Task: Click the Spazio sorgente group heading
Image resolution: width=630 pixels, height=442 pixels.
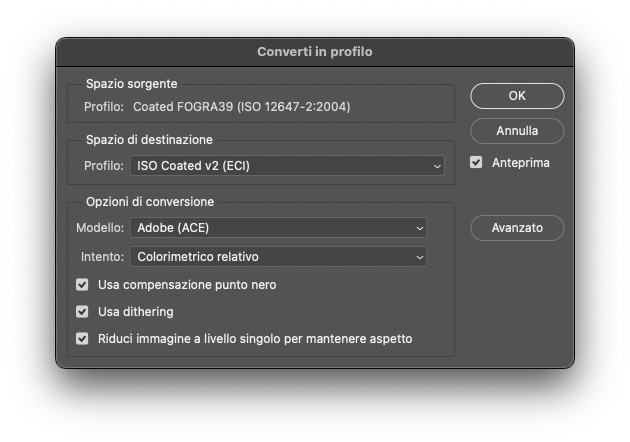Action: click(x=131, y=84)
